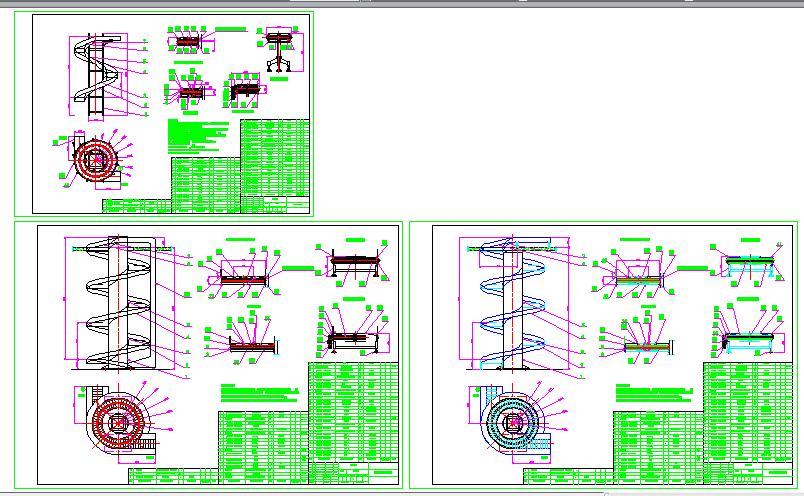
Task: Click the green parts table in the bottom-left sheet
Action: pos(264,423)
